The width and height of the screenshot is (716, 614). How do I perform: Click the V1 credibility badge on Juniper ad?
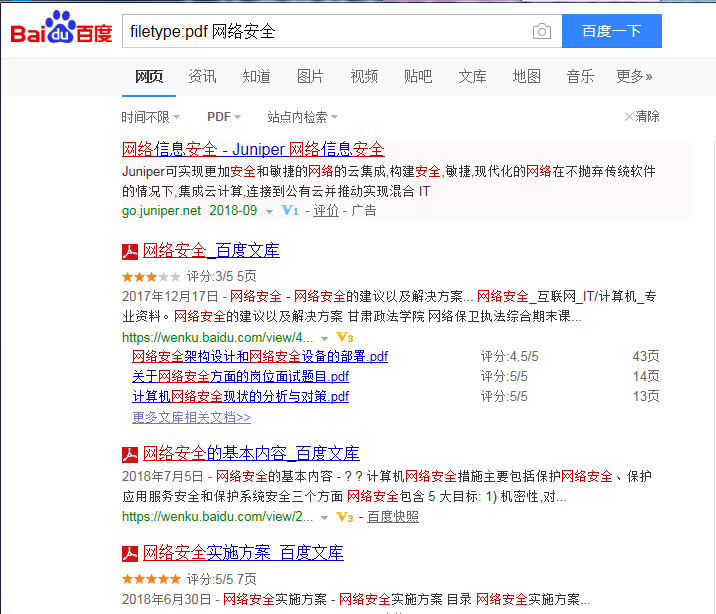[290, 210]
